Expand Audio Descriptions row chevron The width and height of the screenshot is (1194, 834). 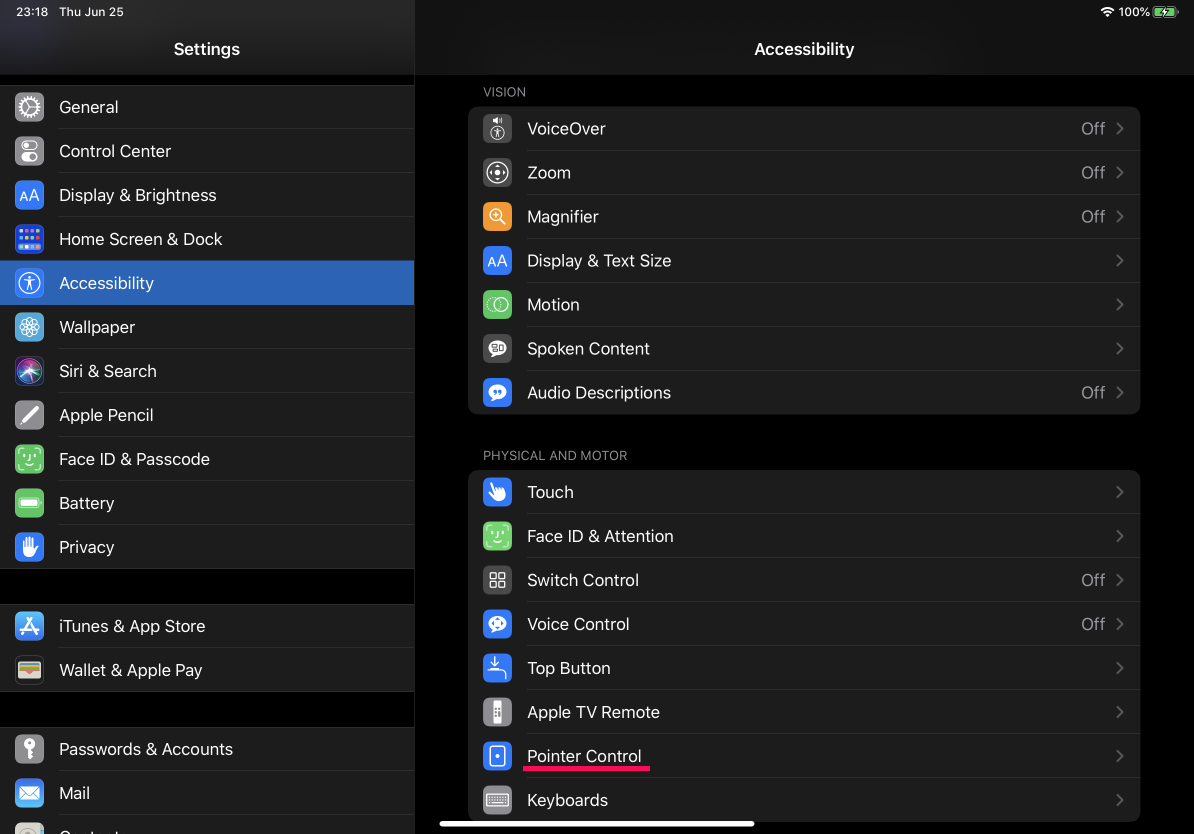tap(1119, 393)
